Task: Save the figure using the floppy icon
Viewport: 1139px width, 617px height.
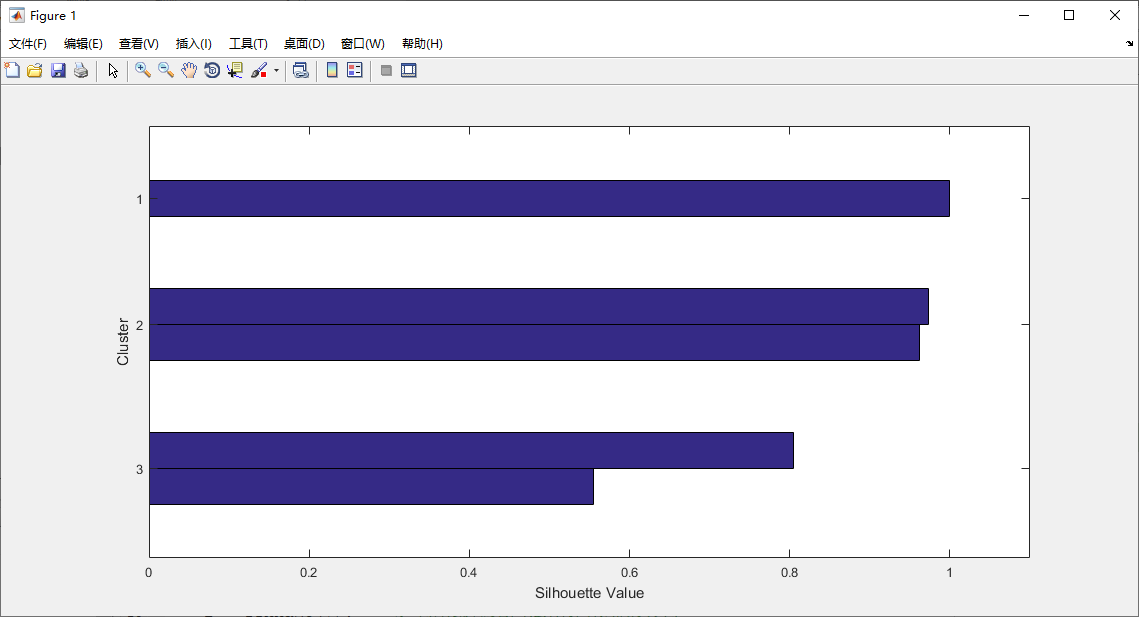Action: click(58, 70)
